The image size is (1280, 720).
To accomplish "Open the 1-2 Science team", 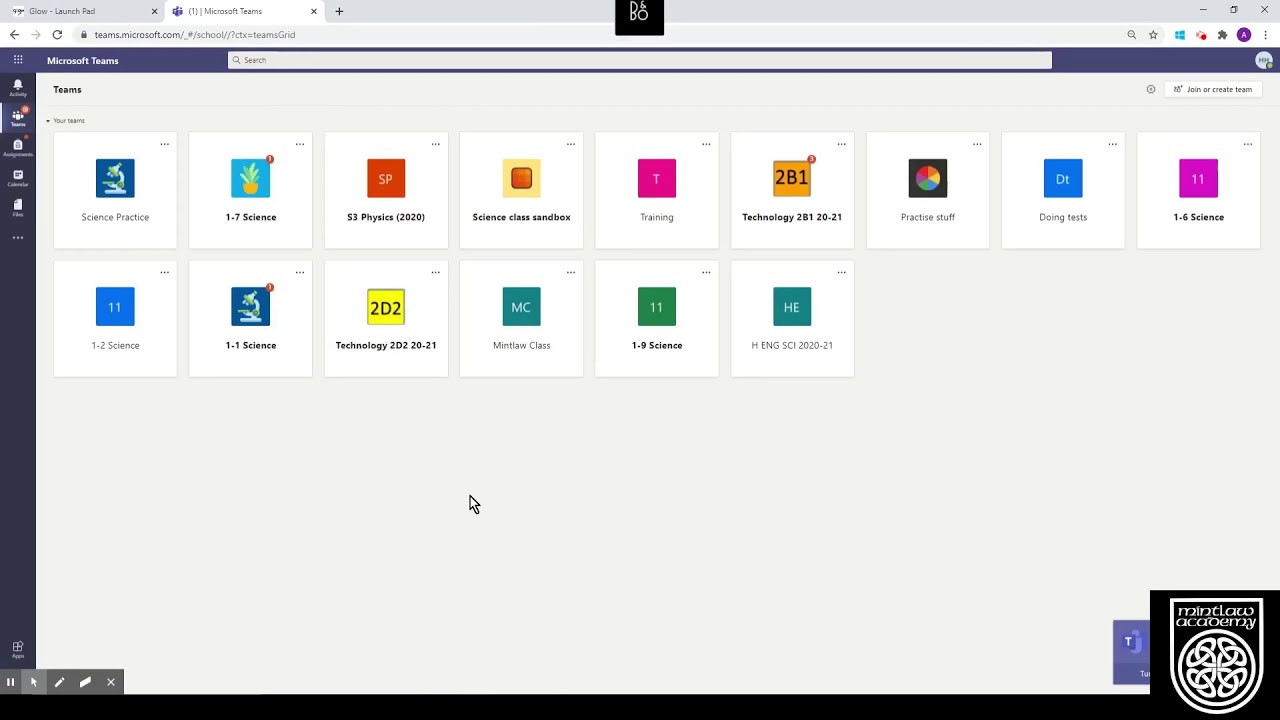I will [115, 318].
